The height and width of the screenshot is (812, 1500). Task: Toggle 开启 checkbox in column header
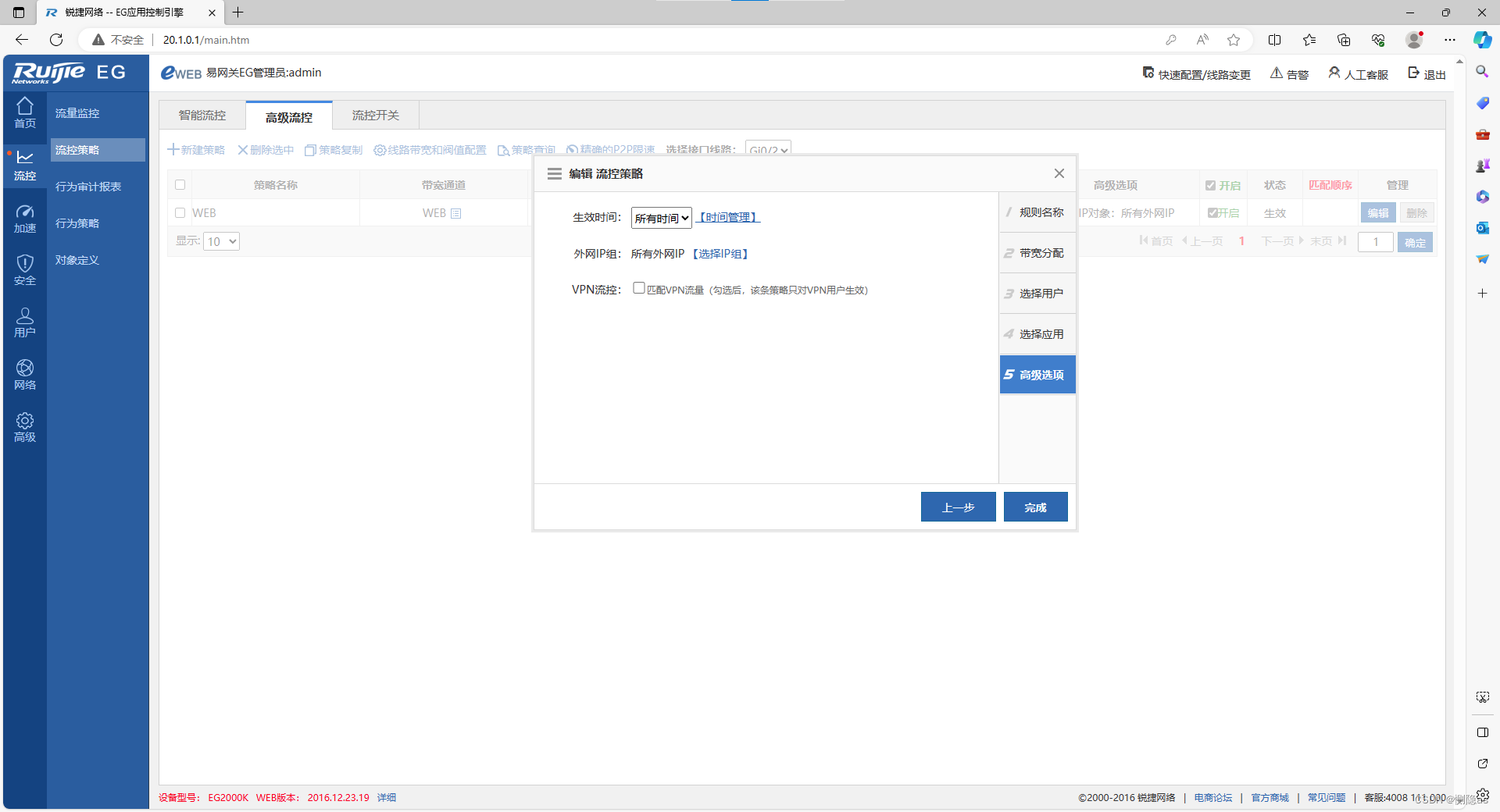tap(1210, 186)
